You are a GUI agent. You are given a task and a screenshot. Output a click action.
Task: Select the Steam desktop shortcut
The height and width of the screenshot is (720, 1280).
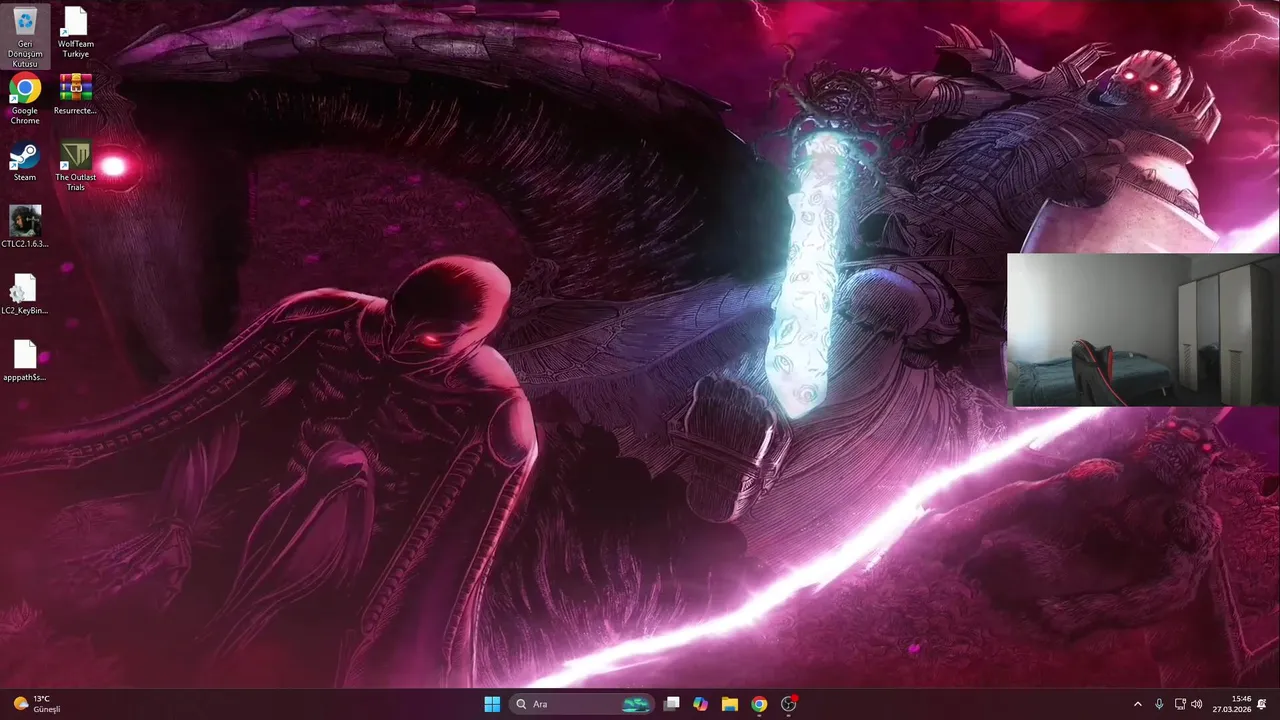[x=25, y=162]
